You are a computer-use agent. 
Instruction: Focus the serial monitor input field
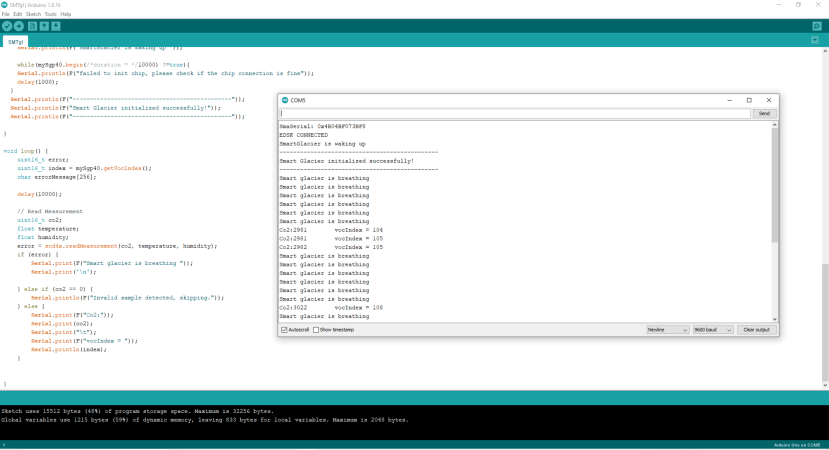(514, 114)
